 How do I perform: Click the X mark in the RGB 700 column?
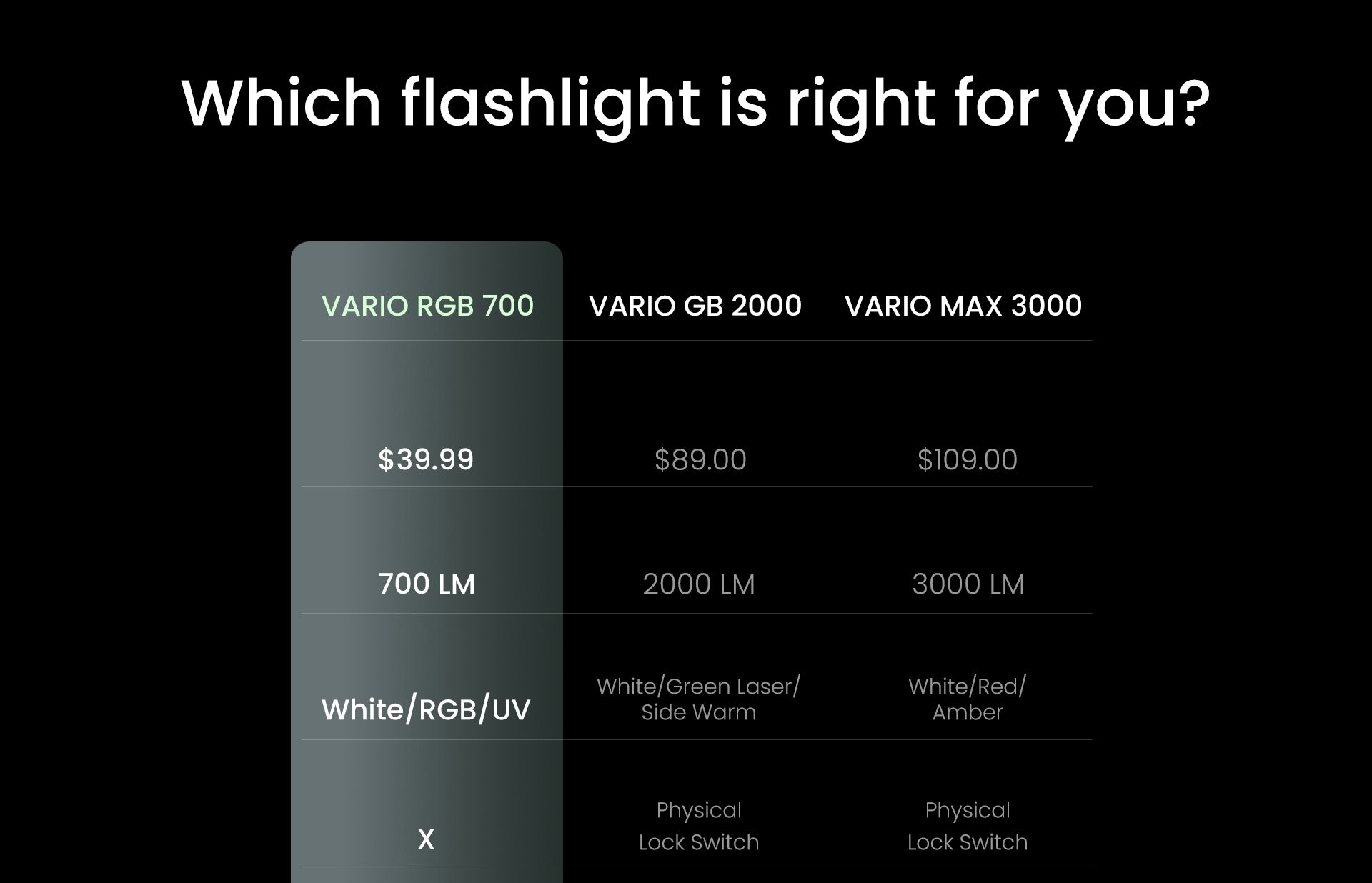tap(426, 839)
